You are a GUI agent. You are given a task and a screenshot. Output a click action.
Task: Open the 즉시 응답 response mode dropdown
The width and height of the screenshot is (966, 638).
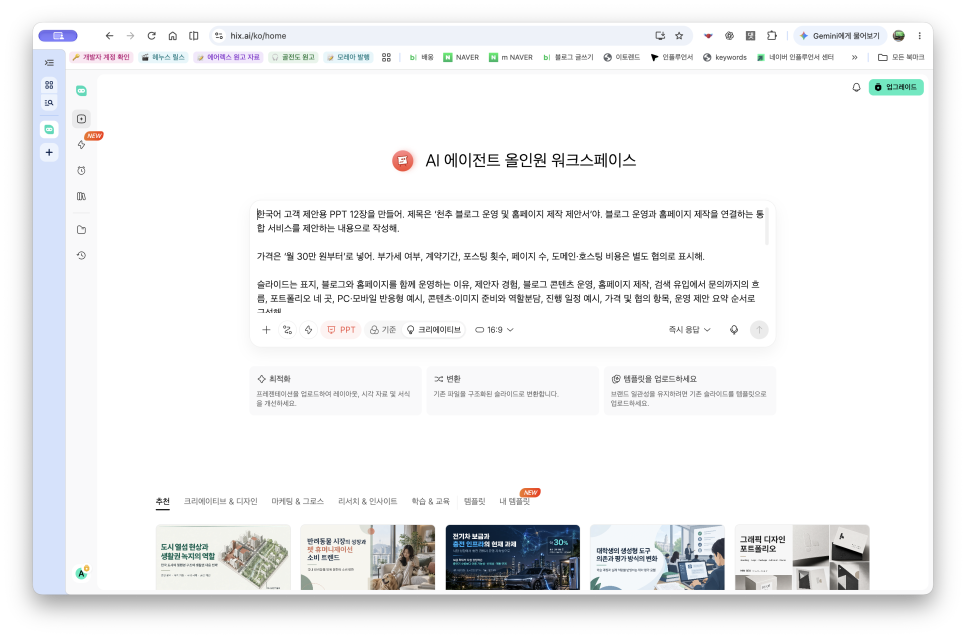pos(689,330)
